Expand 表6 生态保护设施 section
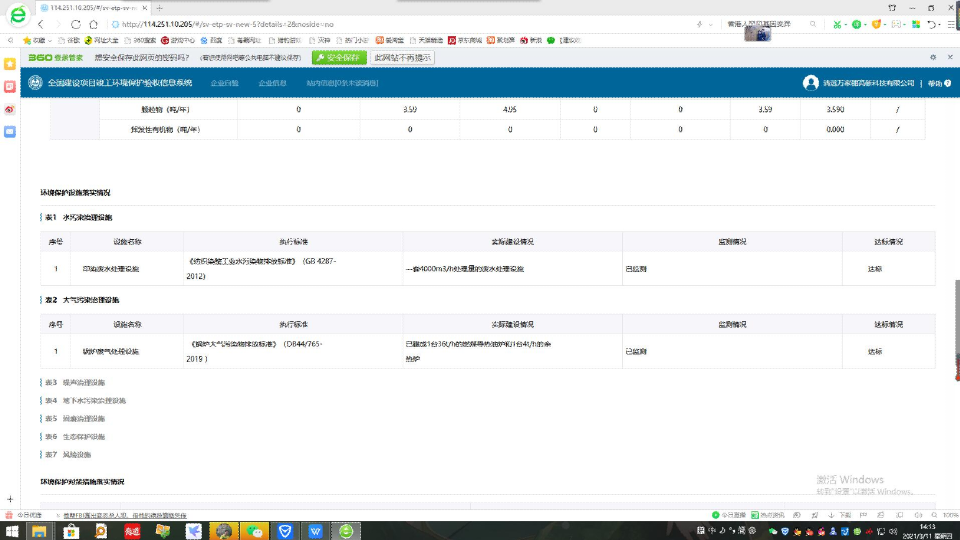 tap(75, 436)
